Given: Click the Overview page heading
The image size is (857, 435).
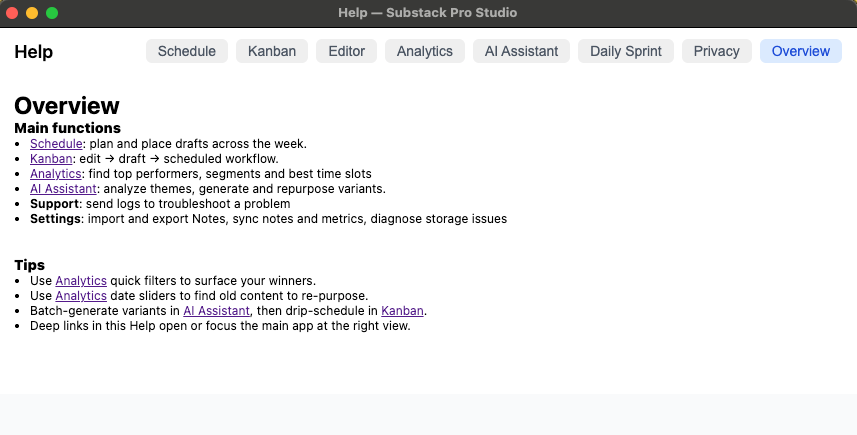Looking at the screenshot, I should [67, 105].
